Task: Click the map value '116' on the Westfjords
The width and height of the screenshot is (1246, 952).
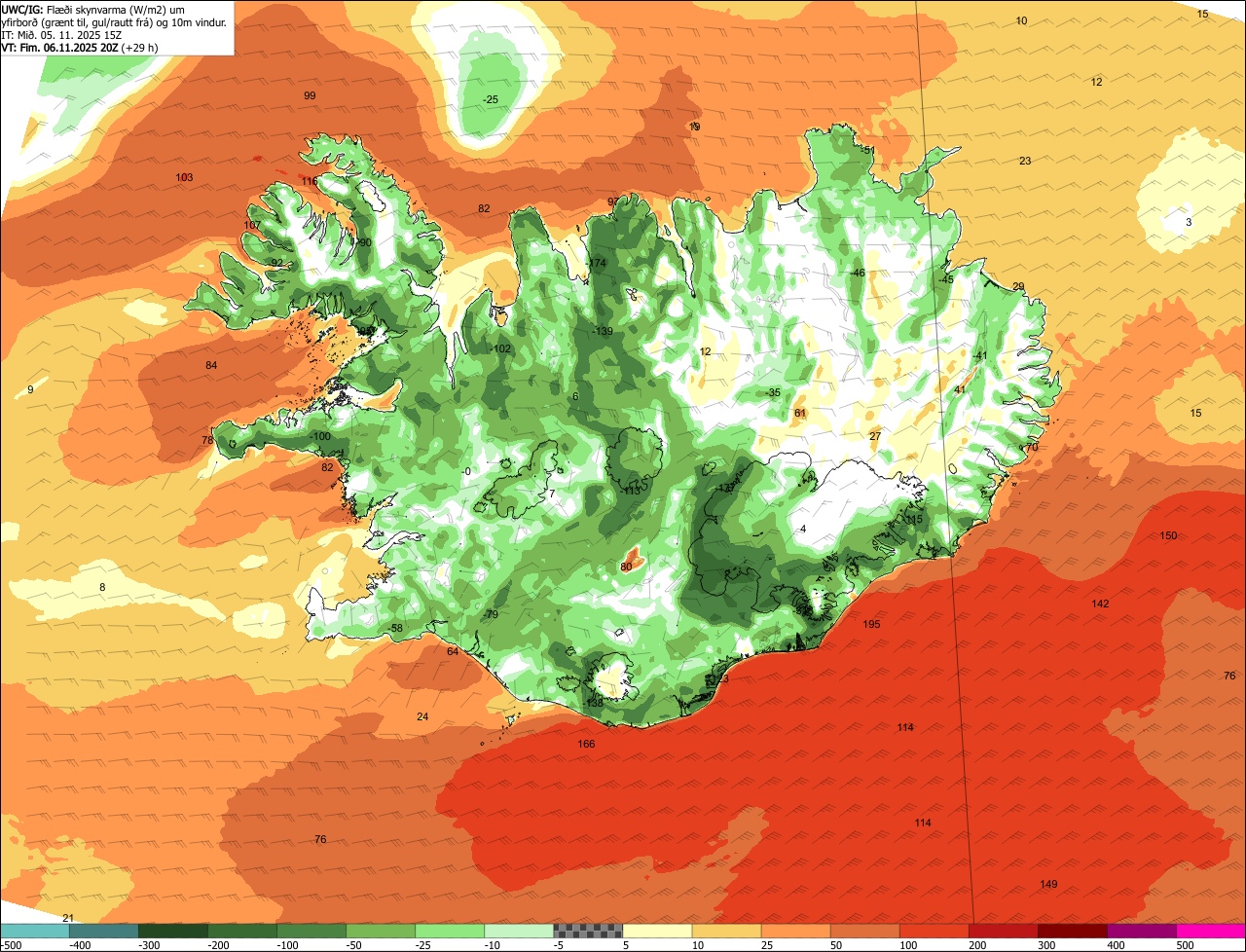Action: click(x=310, y=181)
